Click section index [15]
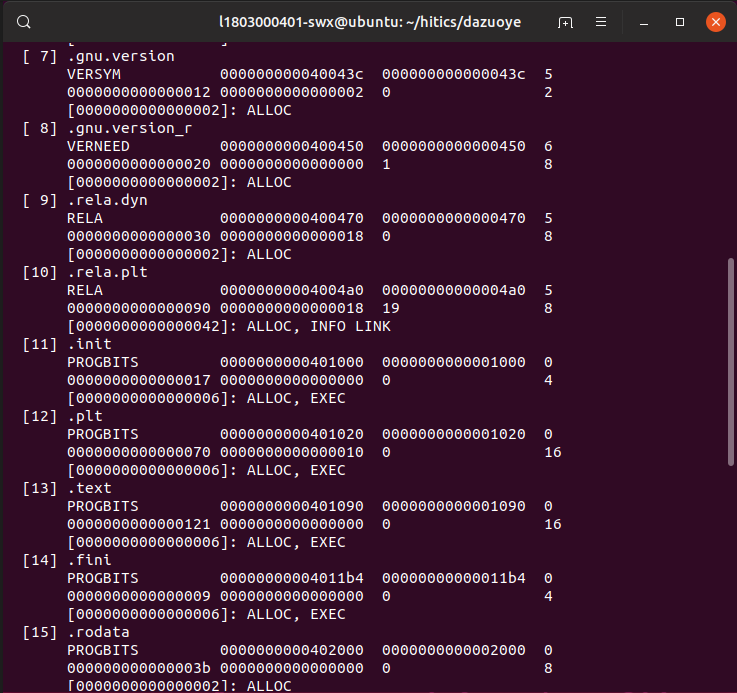737x693 pixels. 40,632
